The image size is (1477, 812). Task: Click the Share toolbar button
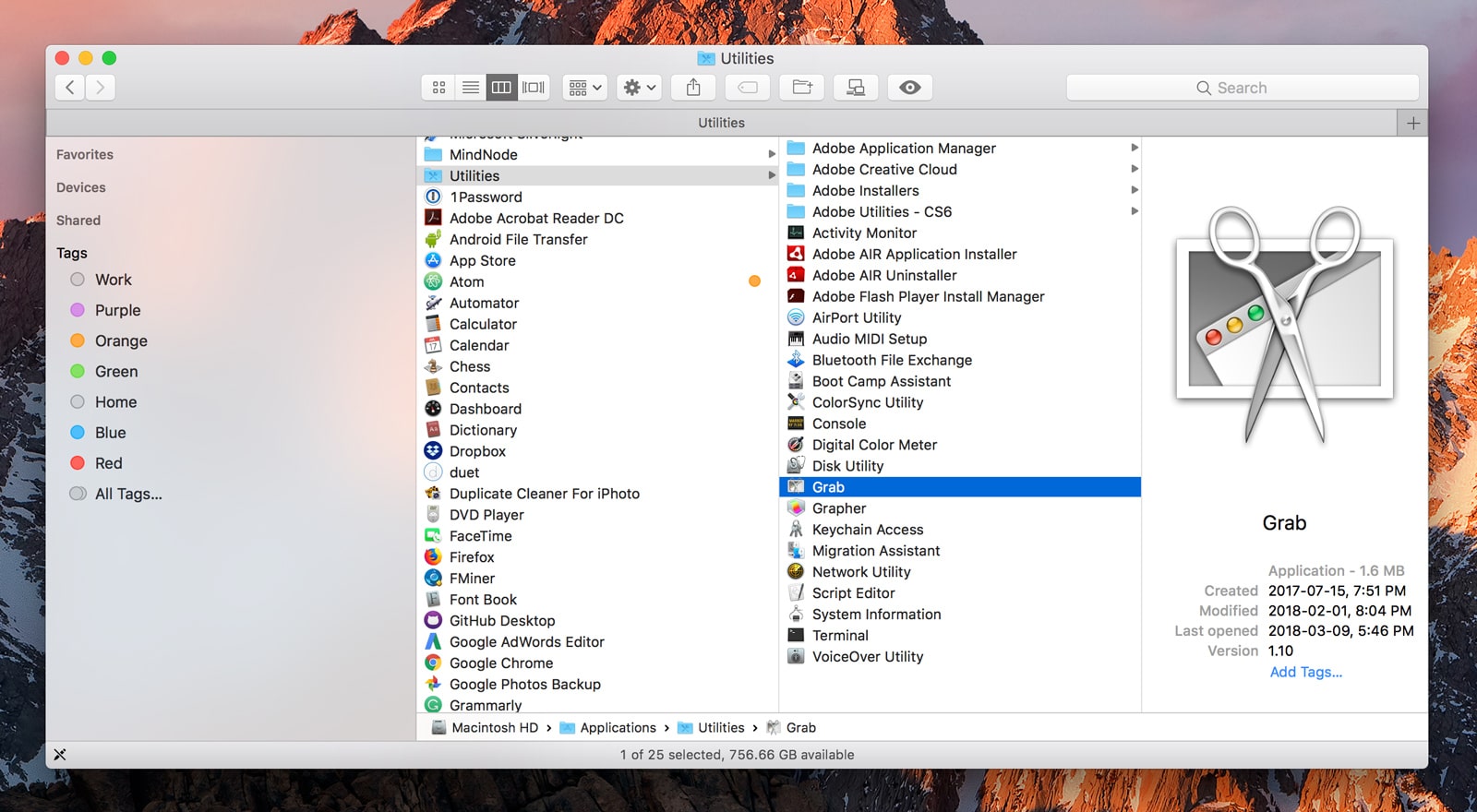click(x=693, y=88)
